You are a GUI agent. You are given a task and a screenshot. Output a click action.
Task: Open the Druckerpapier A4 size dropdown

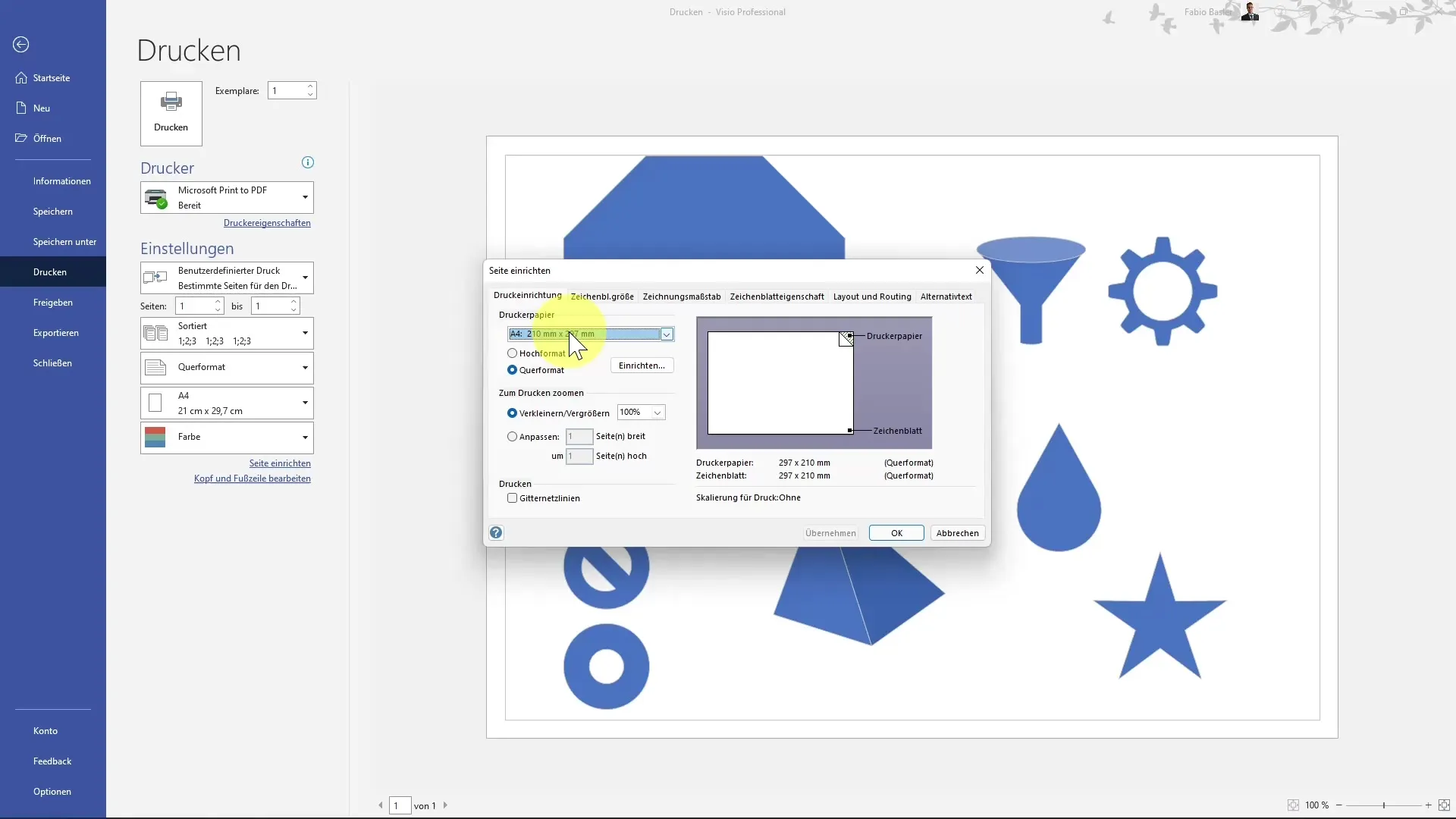667,334
